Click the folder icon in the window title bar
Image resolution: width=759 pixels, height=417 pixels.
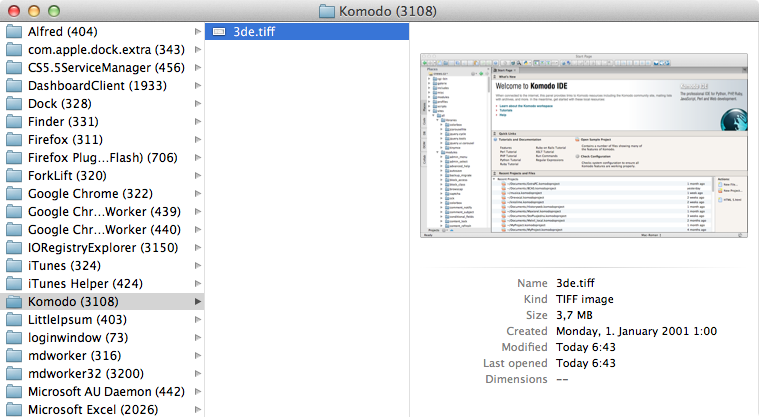coord(327,11)
